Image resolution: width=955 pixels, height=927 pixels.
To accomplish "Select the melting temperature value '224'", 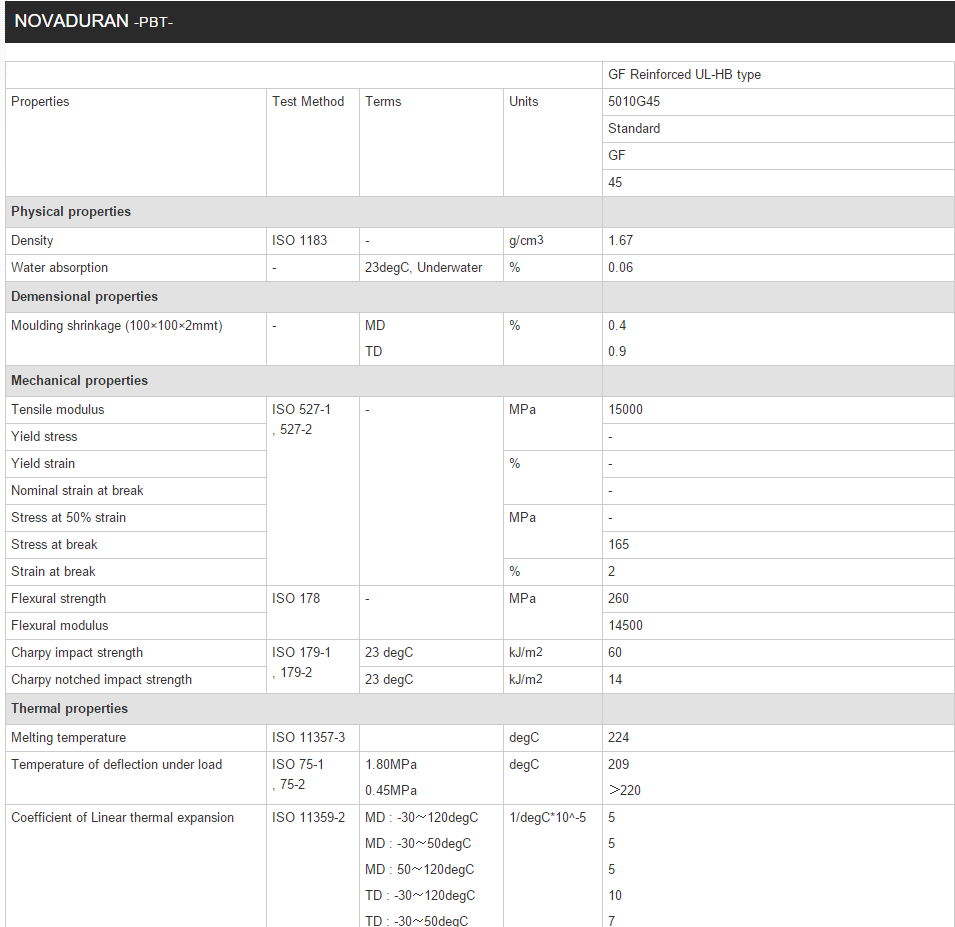I will 618,738.
